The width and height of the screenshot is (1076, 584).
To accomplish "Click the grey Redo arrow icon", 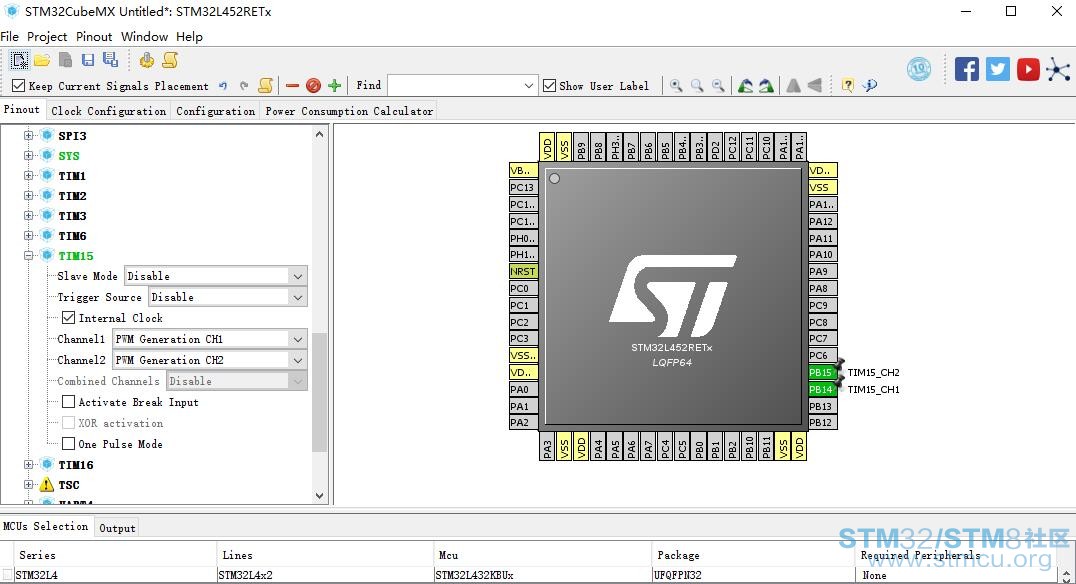I will point(244,86).
